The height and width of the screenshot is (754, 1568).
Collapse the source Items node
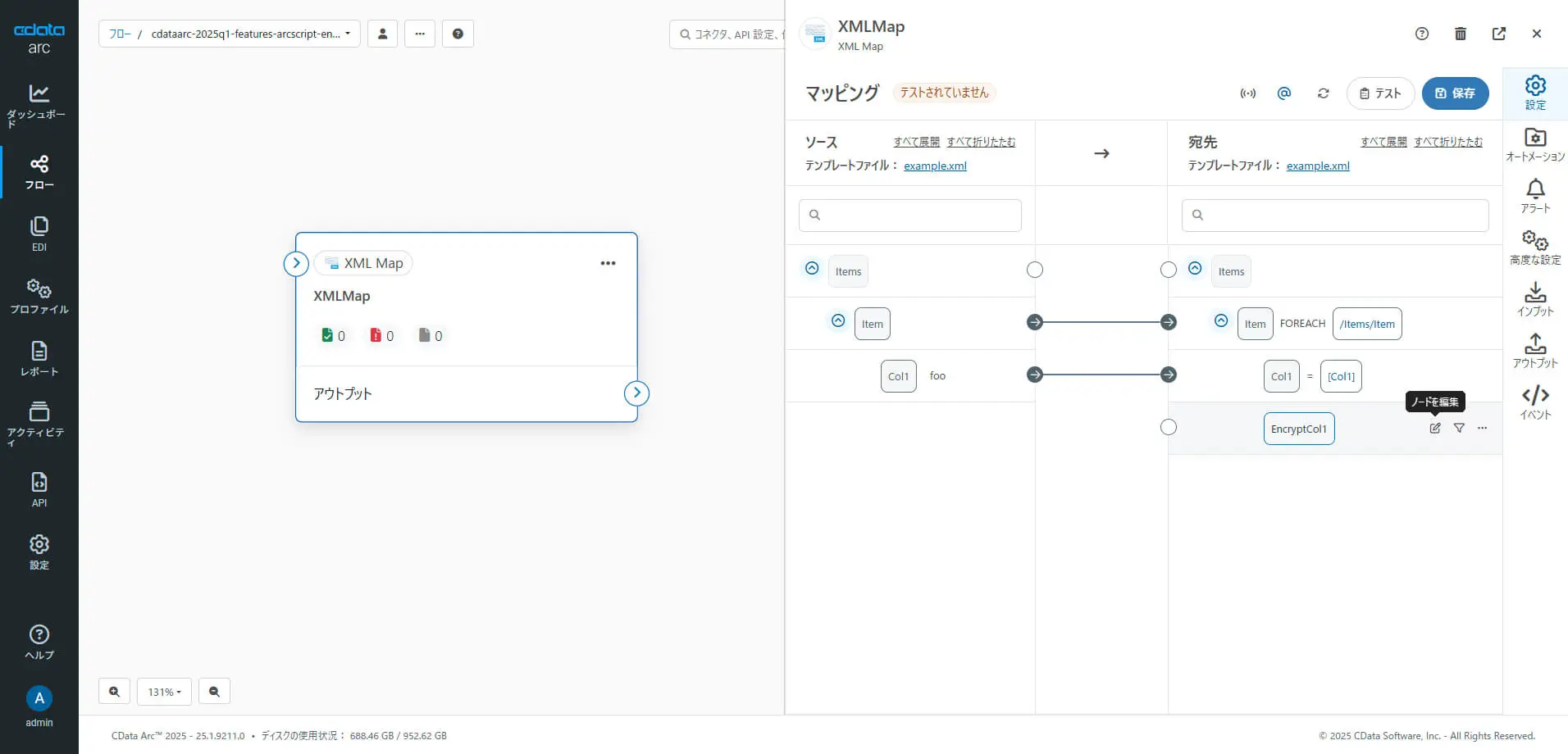click(x=812, y=268)
